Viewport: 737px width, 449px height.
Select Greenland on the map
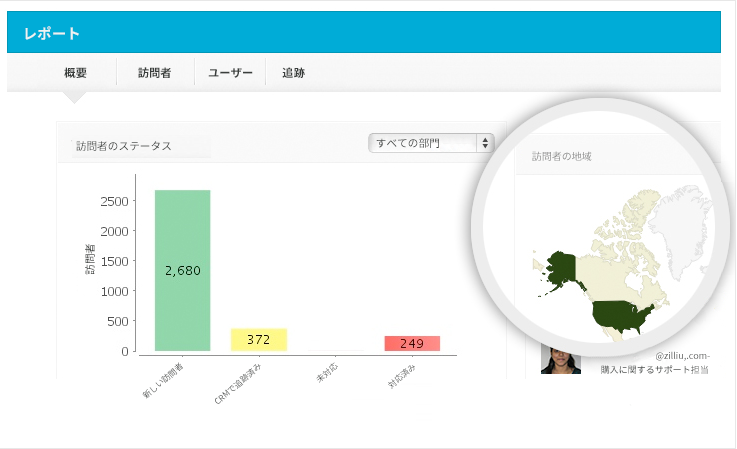click(x=681, y=230)
